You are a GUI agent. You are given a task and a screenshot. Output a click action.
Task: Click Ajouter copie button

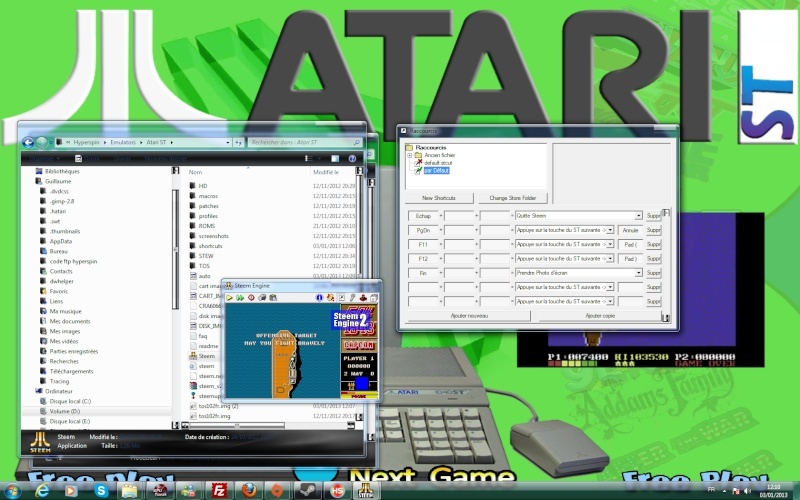tap(600, 316)
